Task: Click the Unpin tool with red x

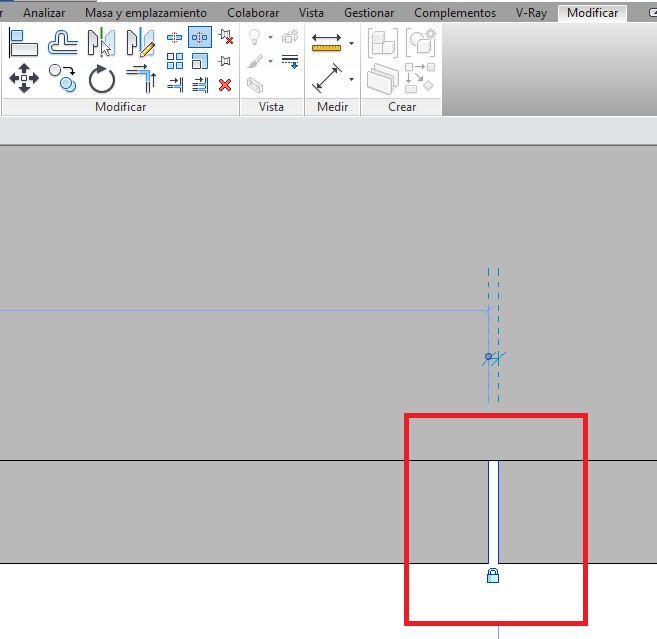Action: click(x=225, y=38)
